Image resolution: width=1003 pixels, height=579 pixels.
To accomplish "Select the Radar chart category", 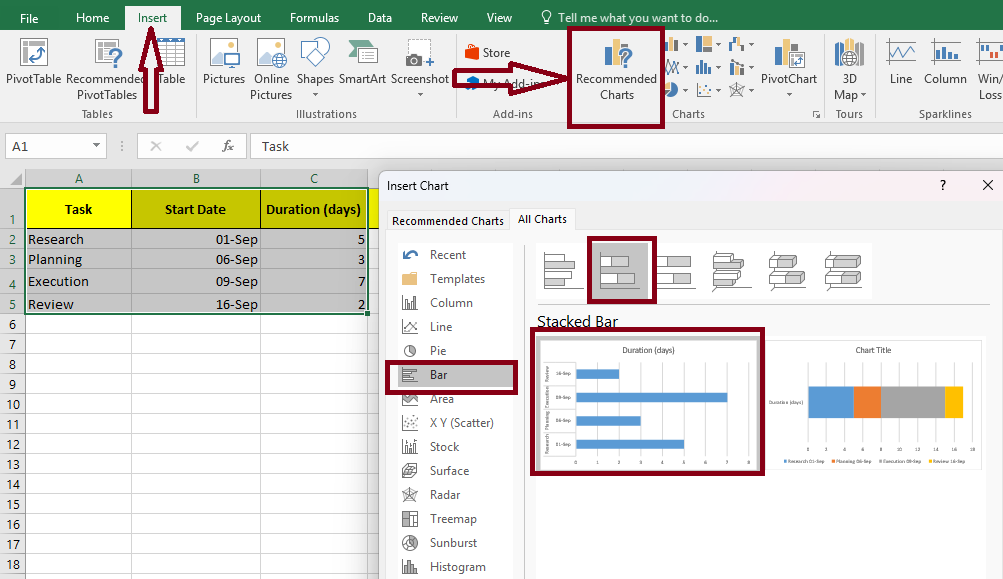I will 446,495.
